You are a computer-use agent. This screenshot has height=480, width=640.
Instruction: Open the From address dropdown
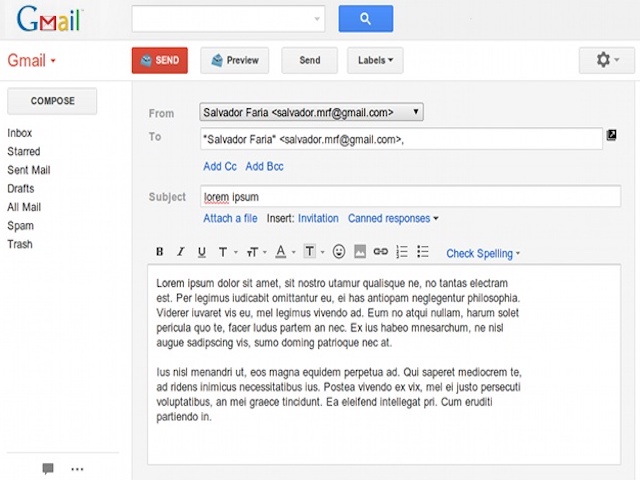pos(311,113)
